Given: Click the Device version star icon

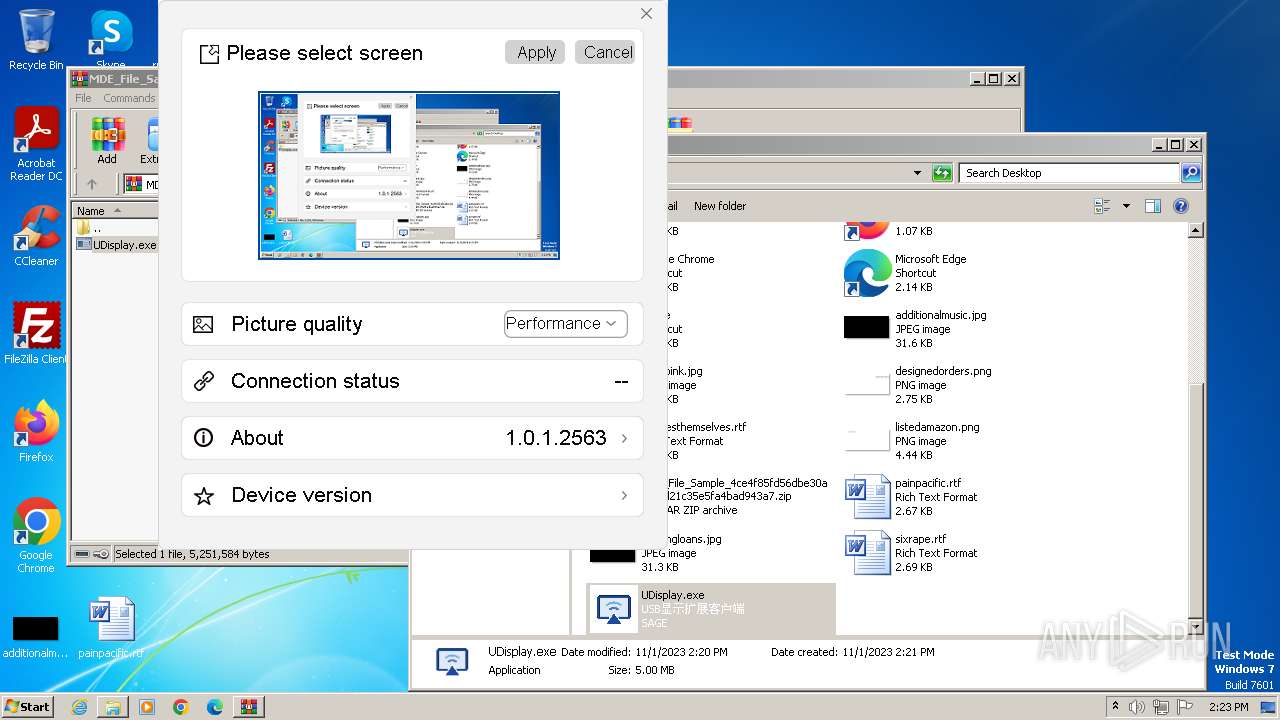Looking at the screenshot, I should [203, 495].
